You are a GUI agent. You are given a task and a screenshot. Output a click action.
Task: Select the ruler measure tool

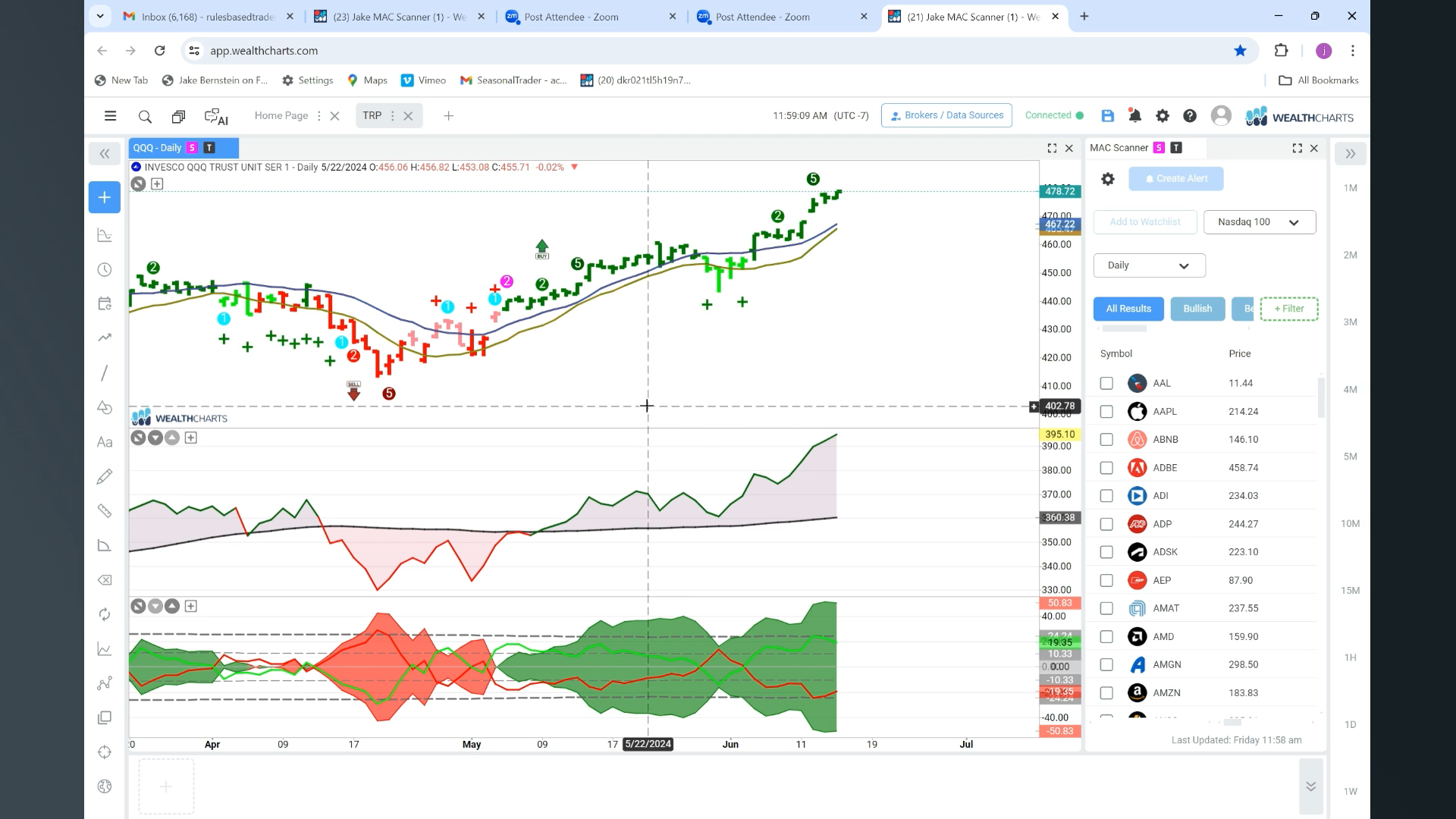105,511
